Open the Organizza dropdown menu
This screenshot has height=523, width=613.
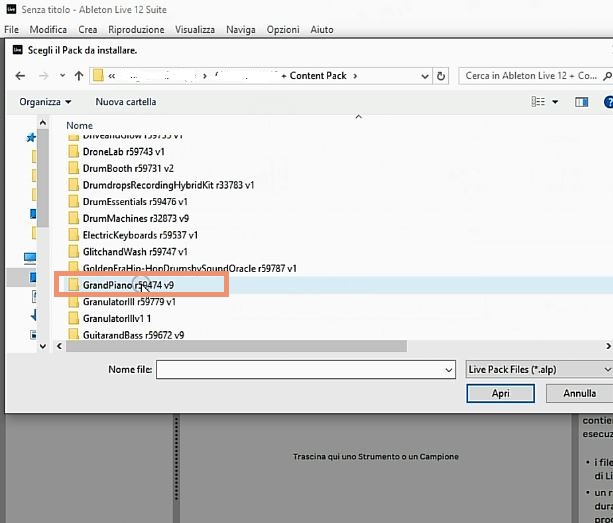pos(45,102)
